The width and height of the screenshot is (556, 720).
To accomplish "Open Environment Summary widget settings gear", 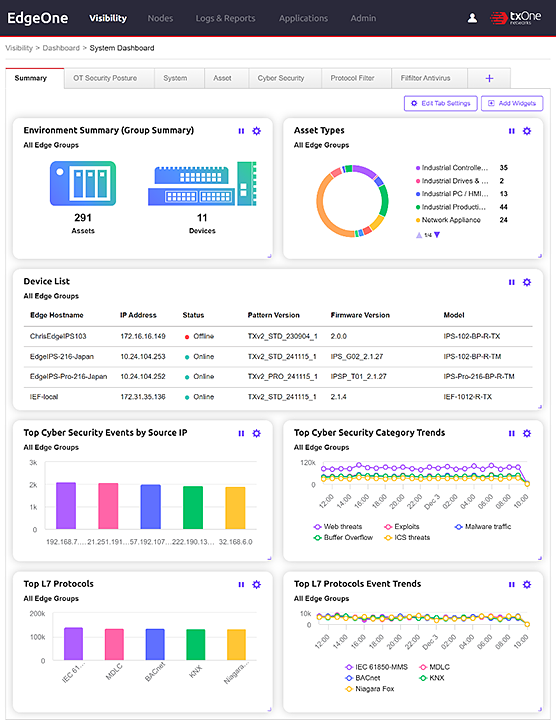I will click(x=257, y=131).
